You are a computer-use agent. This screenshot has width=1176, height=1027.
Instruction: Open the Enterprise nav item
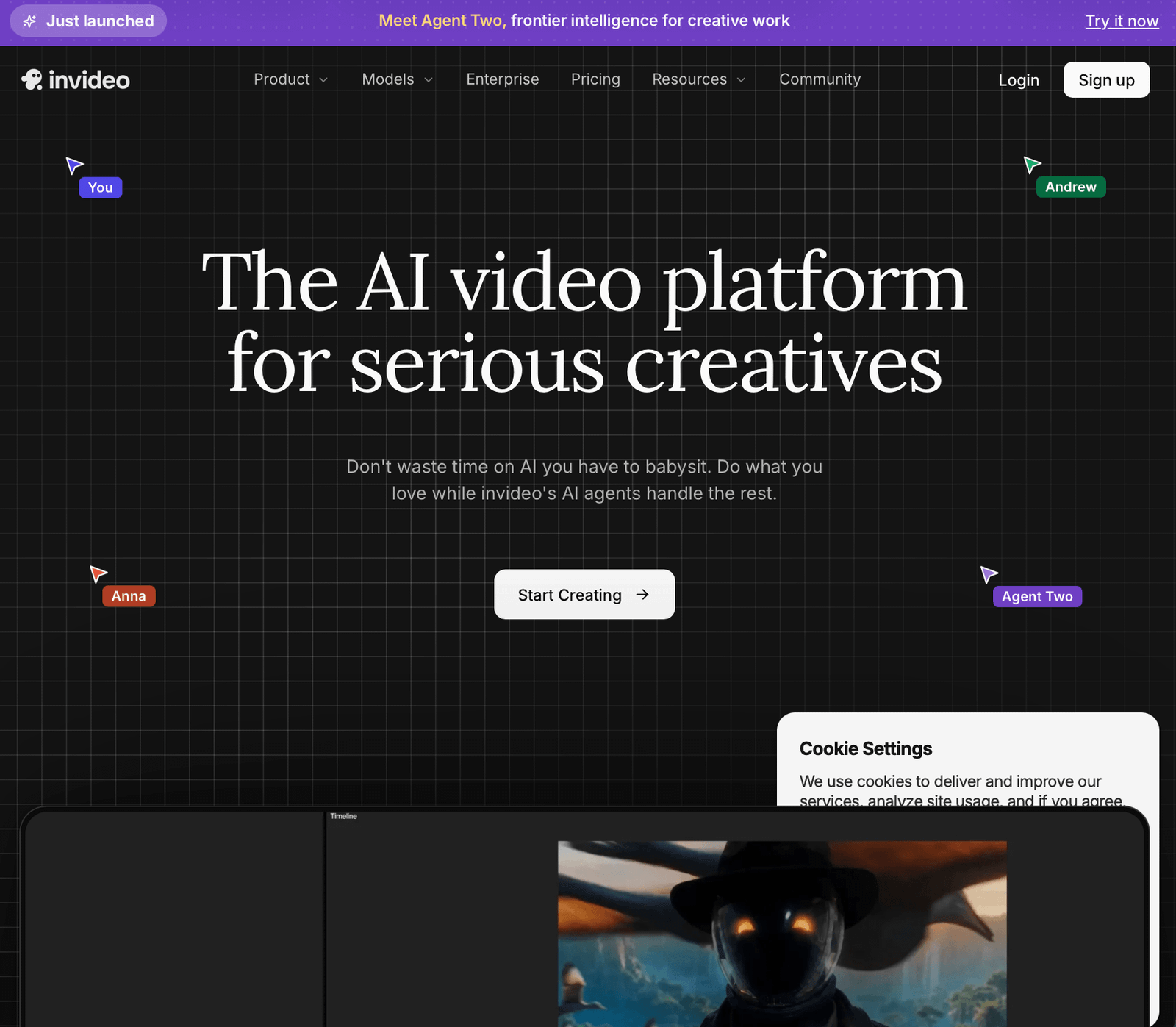coord(503,79)
